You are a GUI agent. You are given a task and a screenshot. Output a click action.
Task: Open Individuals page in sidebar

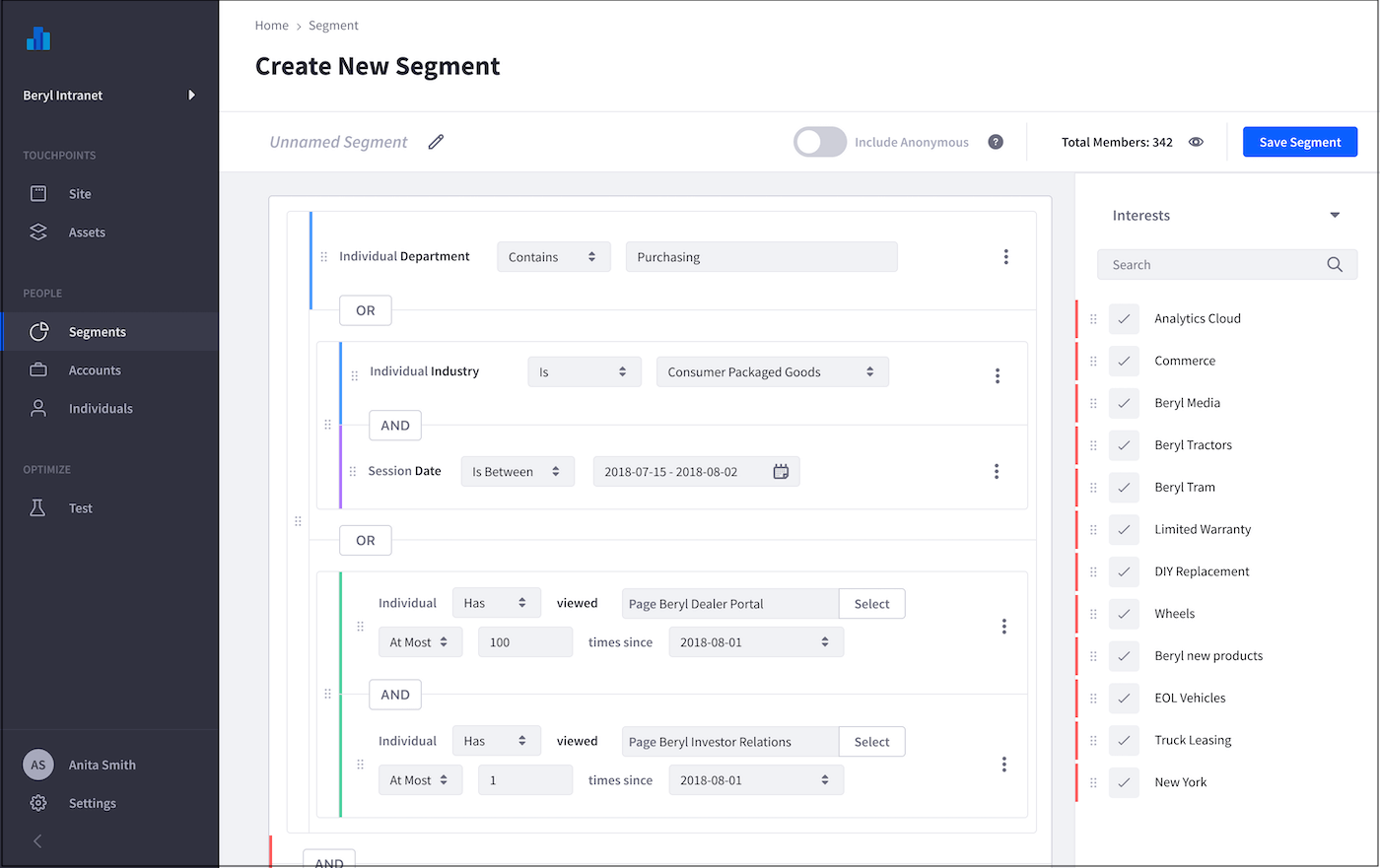point(101,409)
